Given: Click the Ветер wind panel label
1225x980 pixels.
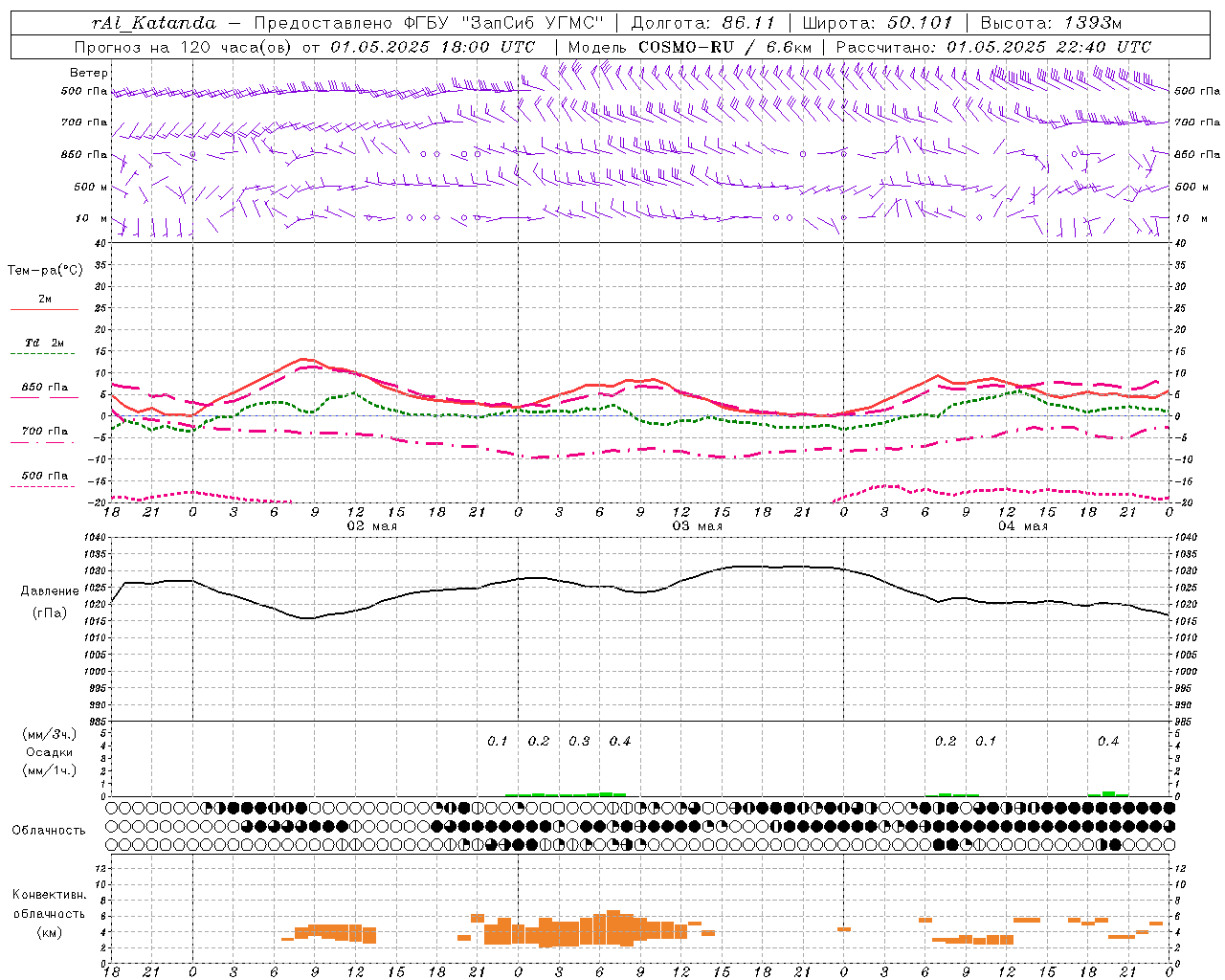Looking at the screenshot, I should (x=89, y=73).
